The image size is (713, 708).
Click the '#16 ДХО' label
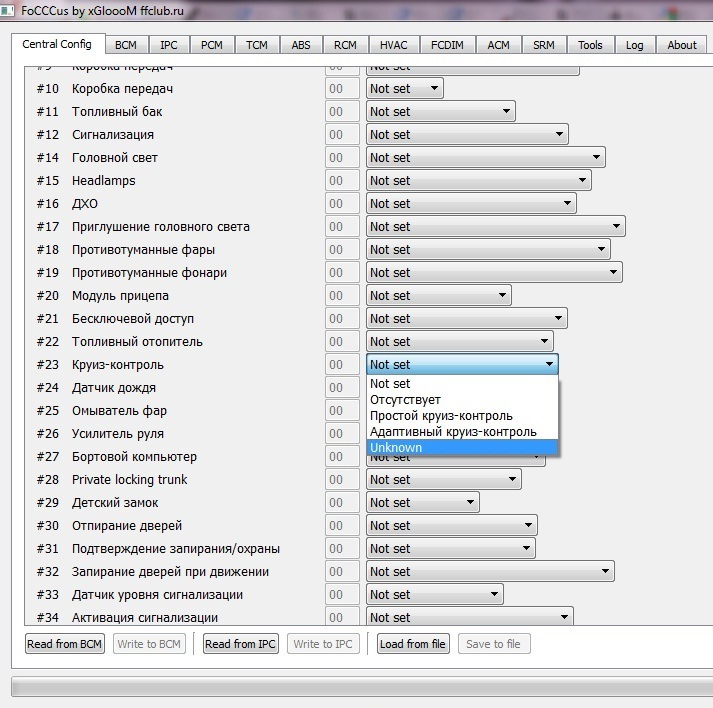(x=67, y=203)
